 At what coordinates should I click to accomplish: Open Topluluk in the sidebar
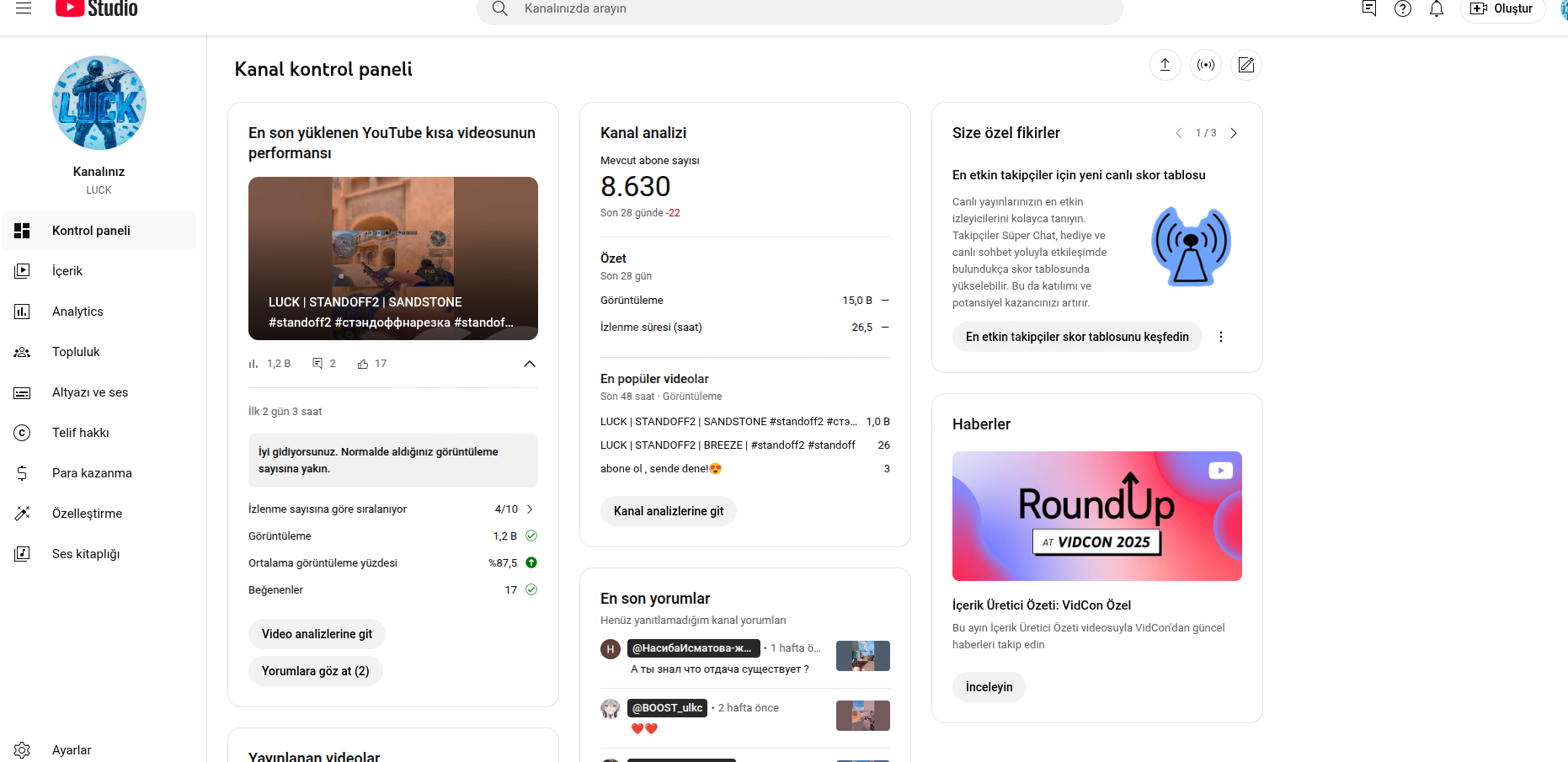coord(99,352)
